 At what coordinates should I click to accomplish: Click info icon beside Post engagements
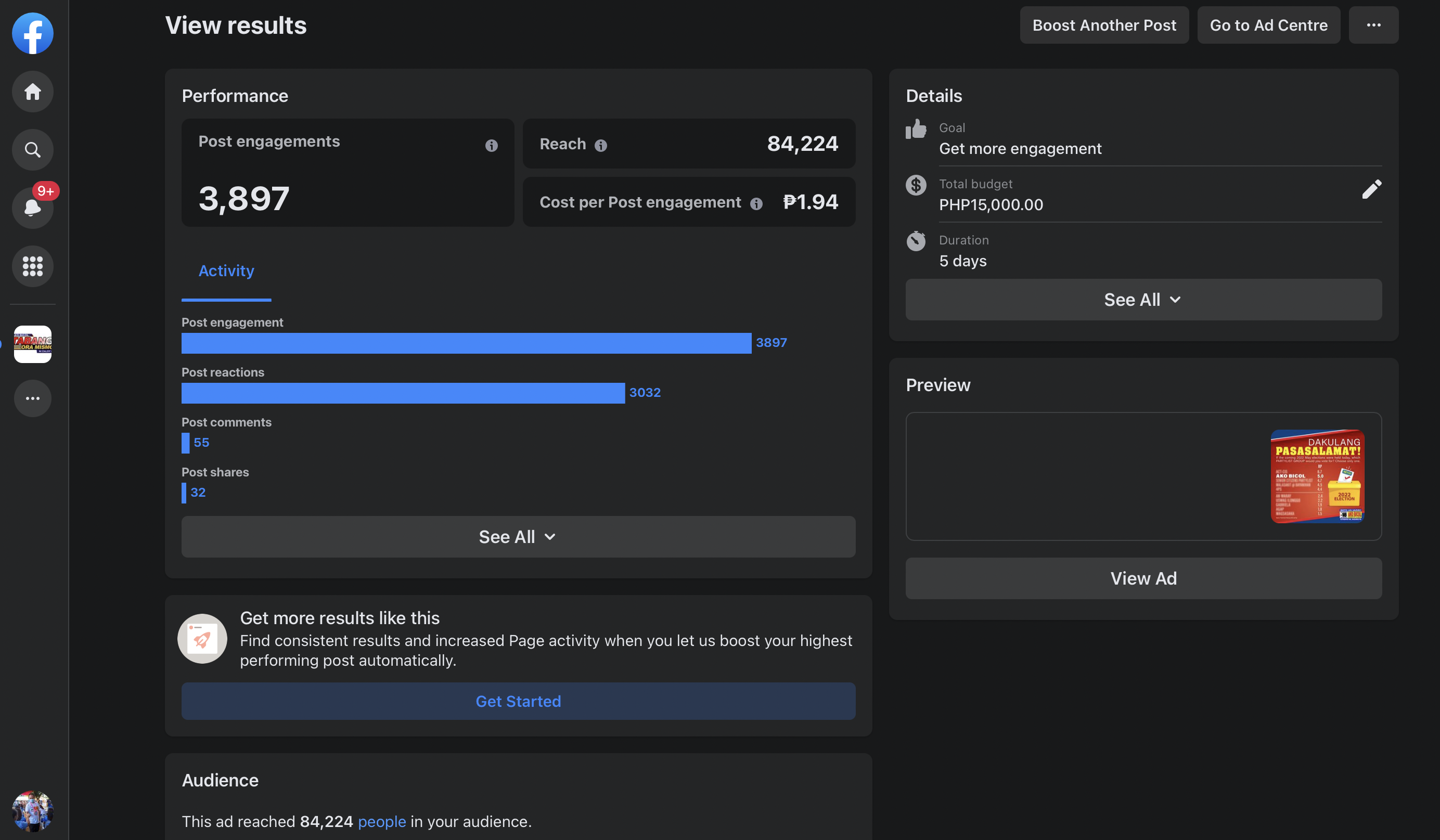pos(492,146)
